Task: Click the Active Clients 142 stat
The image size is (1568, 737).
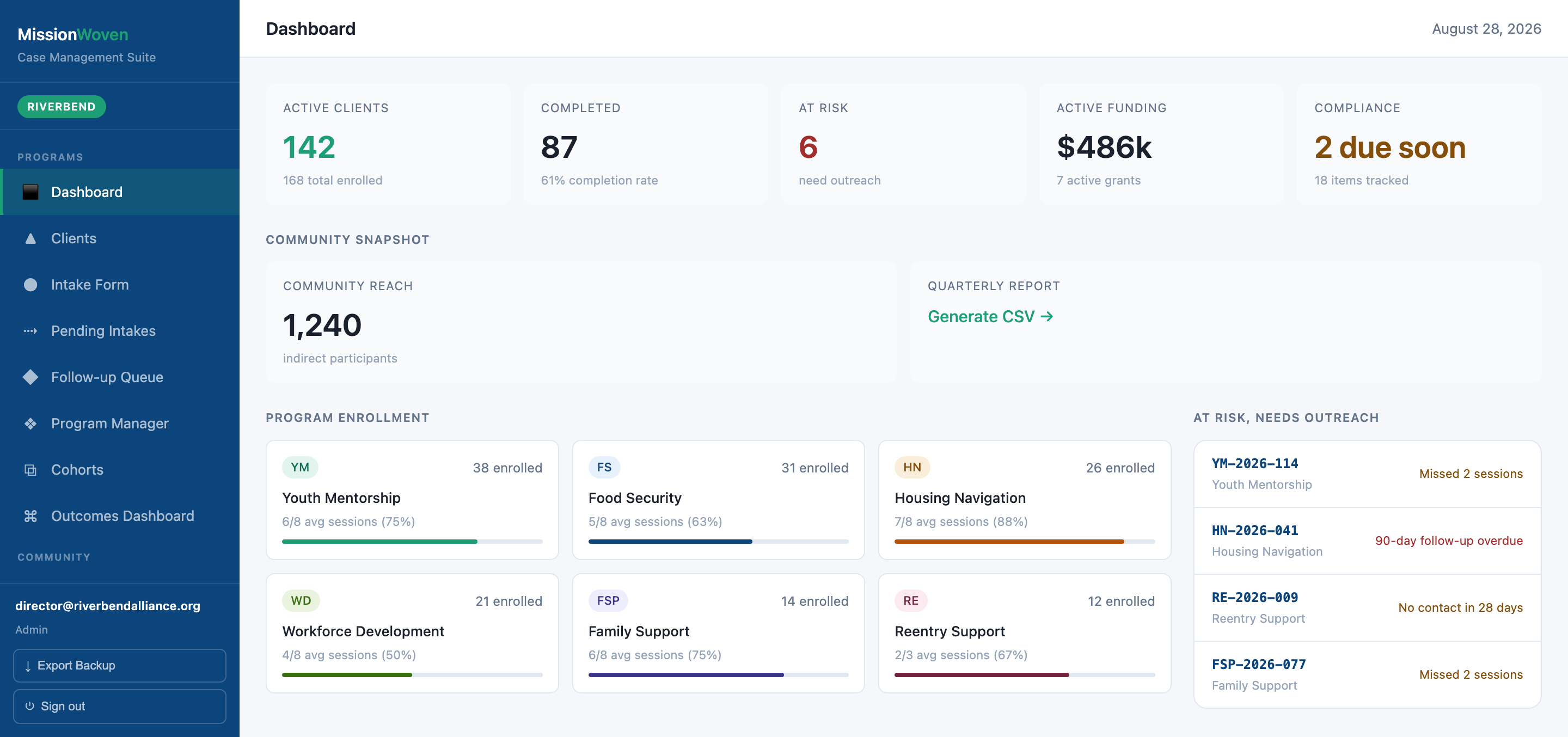Action: (309, 148)
